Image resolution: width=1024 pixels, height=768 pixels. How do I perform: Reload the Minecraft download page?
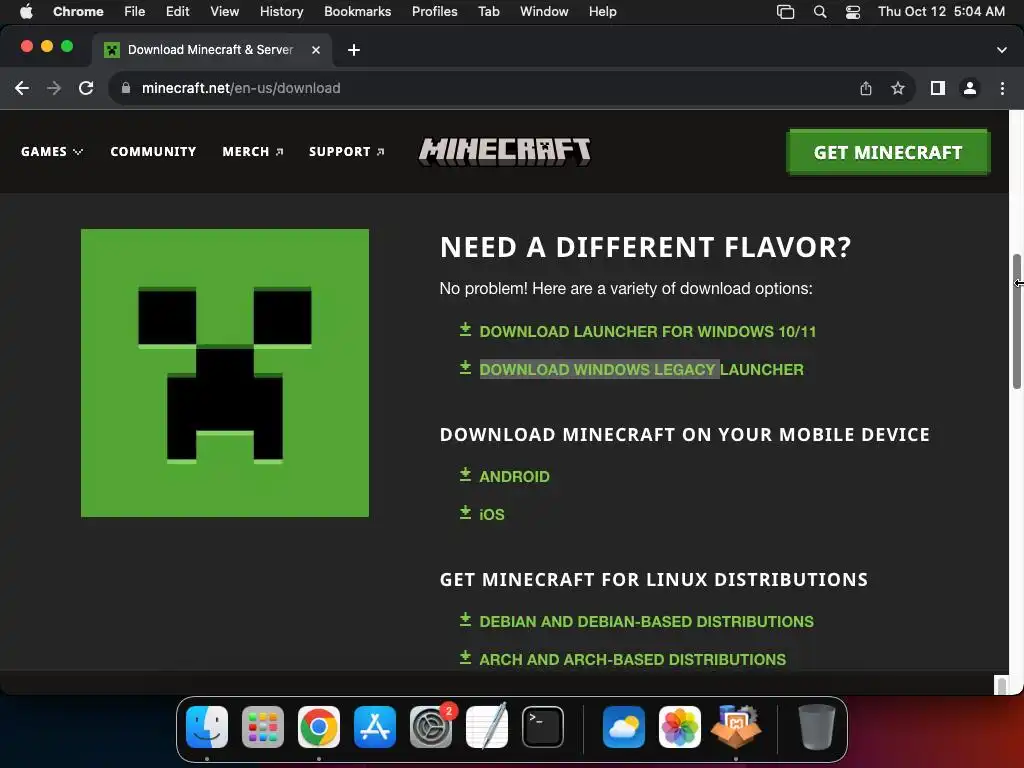86,88
